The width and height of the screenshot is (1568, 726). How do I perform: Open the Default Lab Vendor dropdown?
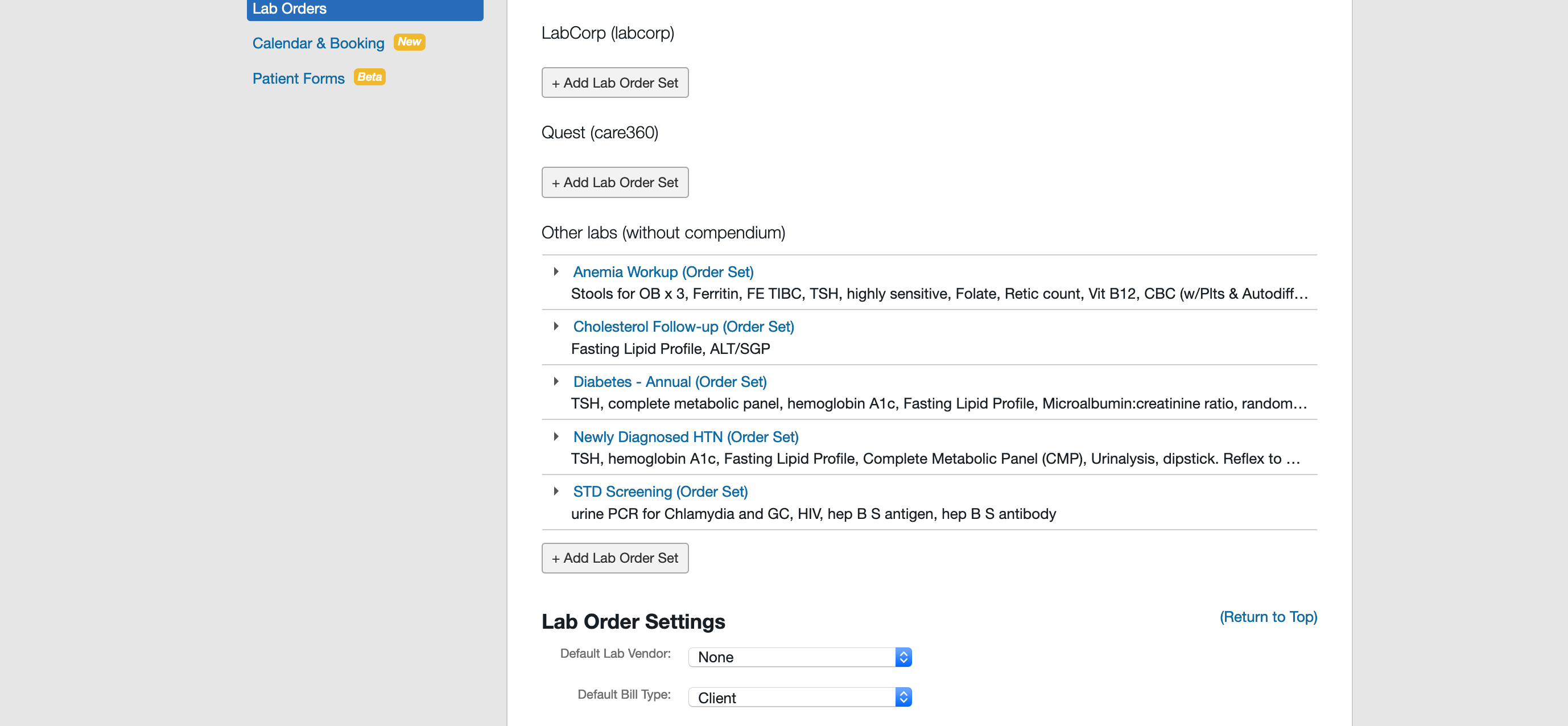(800, 657)
